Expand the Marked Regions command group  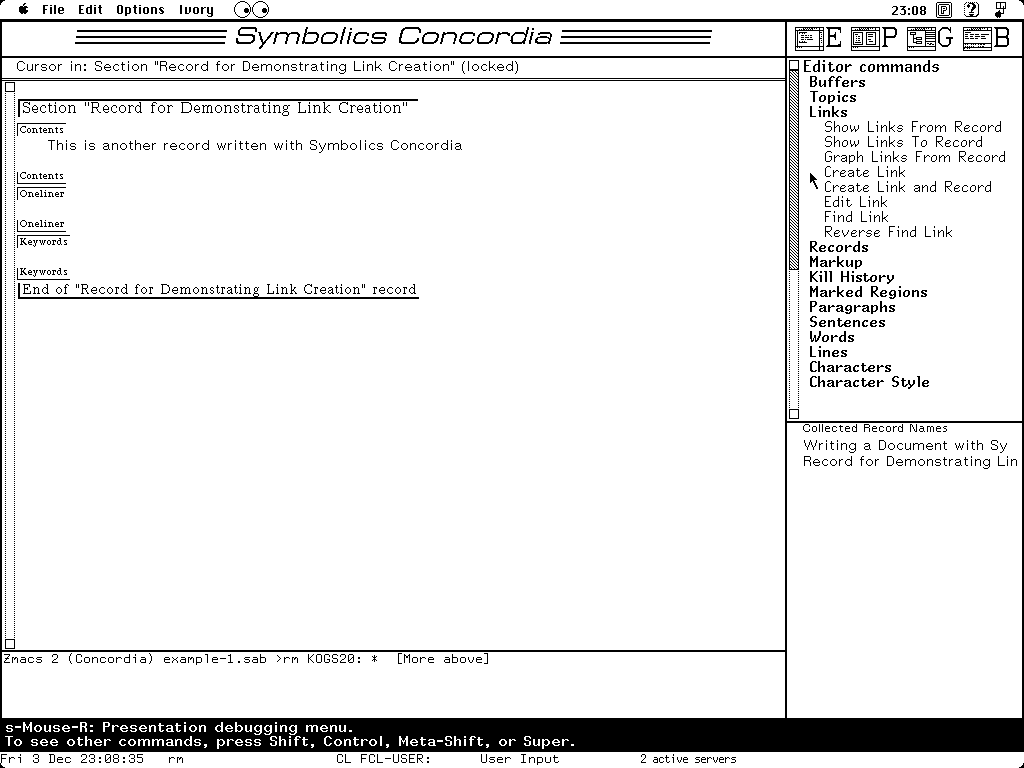(x=868, y=293)
